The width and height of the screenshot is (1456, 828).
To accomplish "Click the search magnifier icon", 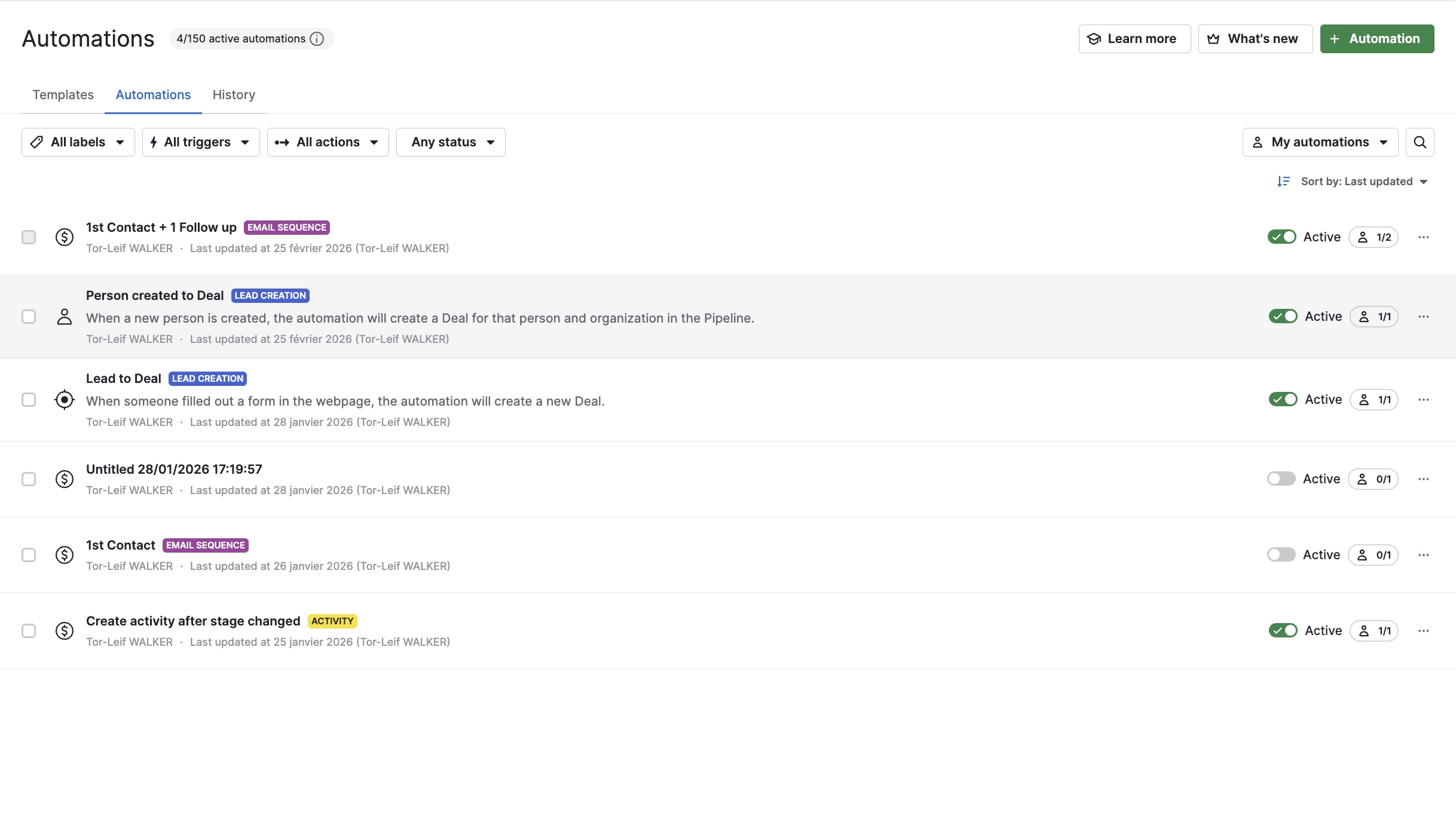I will tap(1420, 142).
